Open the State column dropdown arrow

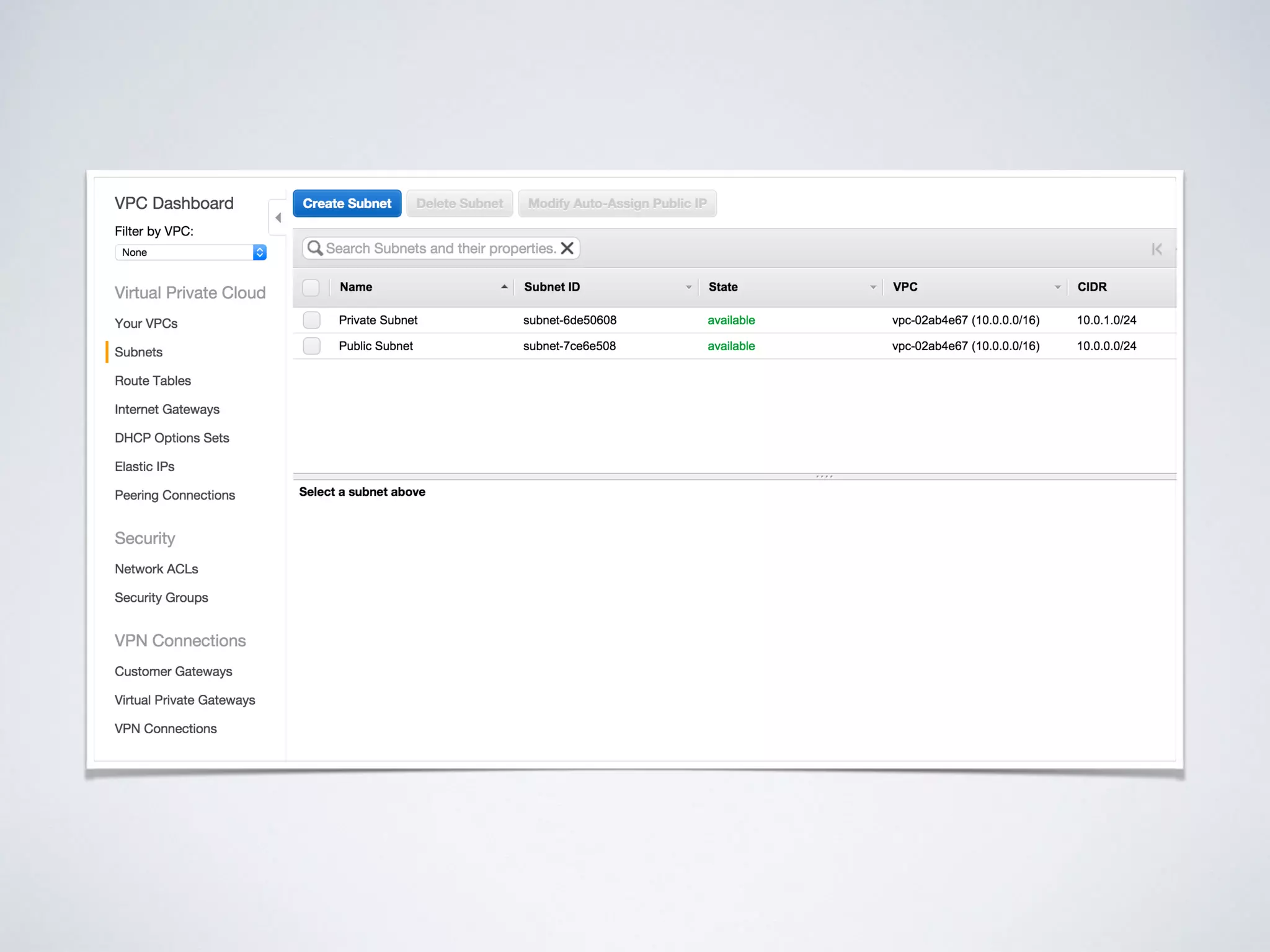click(873, 287)
